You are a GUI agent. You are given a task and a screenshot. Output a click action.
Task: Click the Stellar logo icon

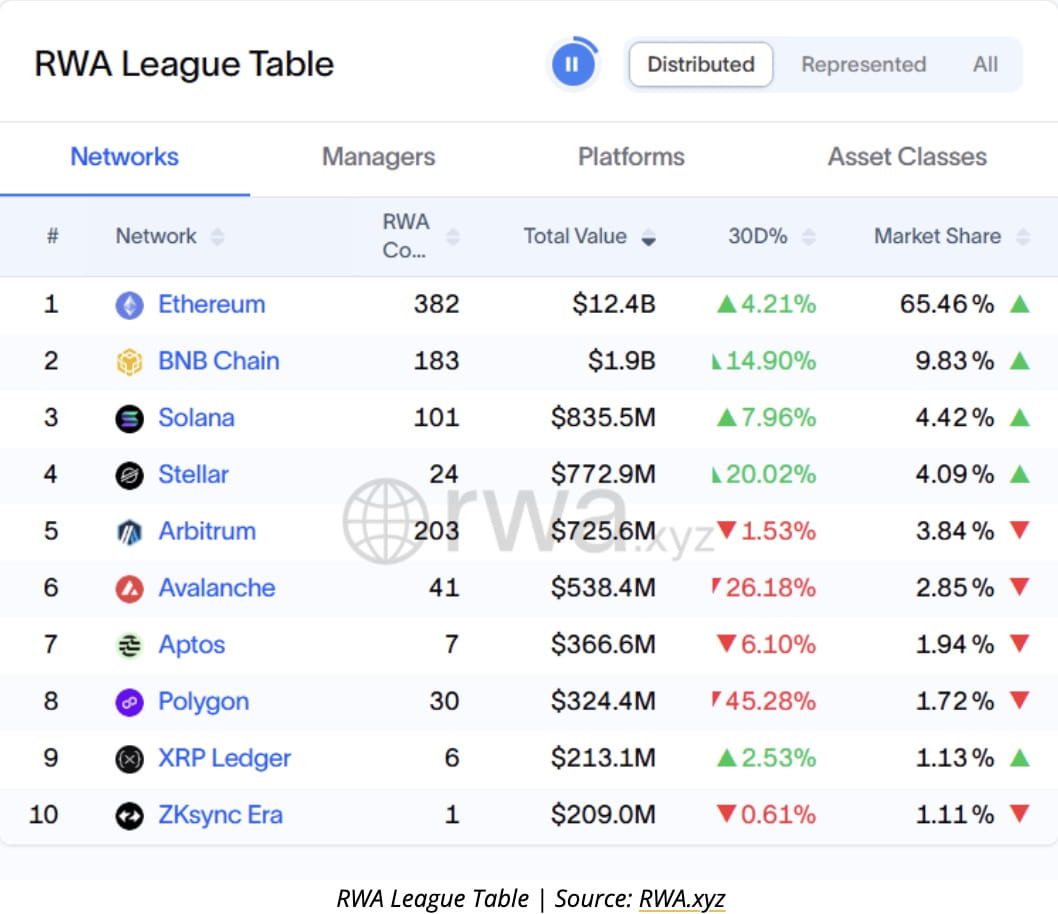tap(129, 475)
